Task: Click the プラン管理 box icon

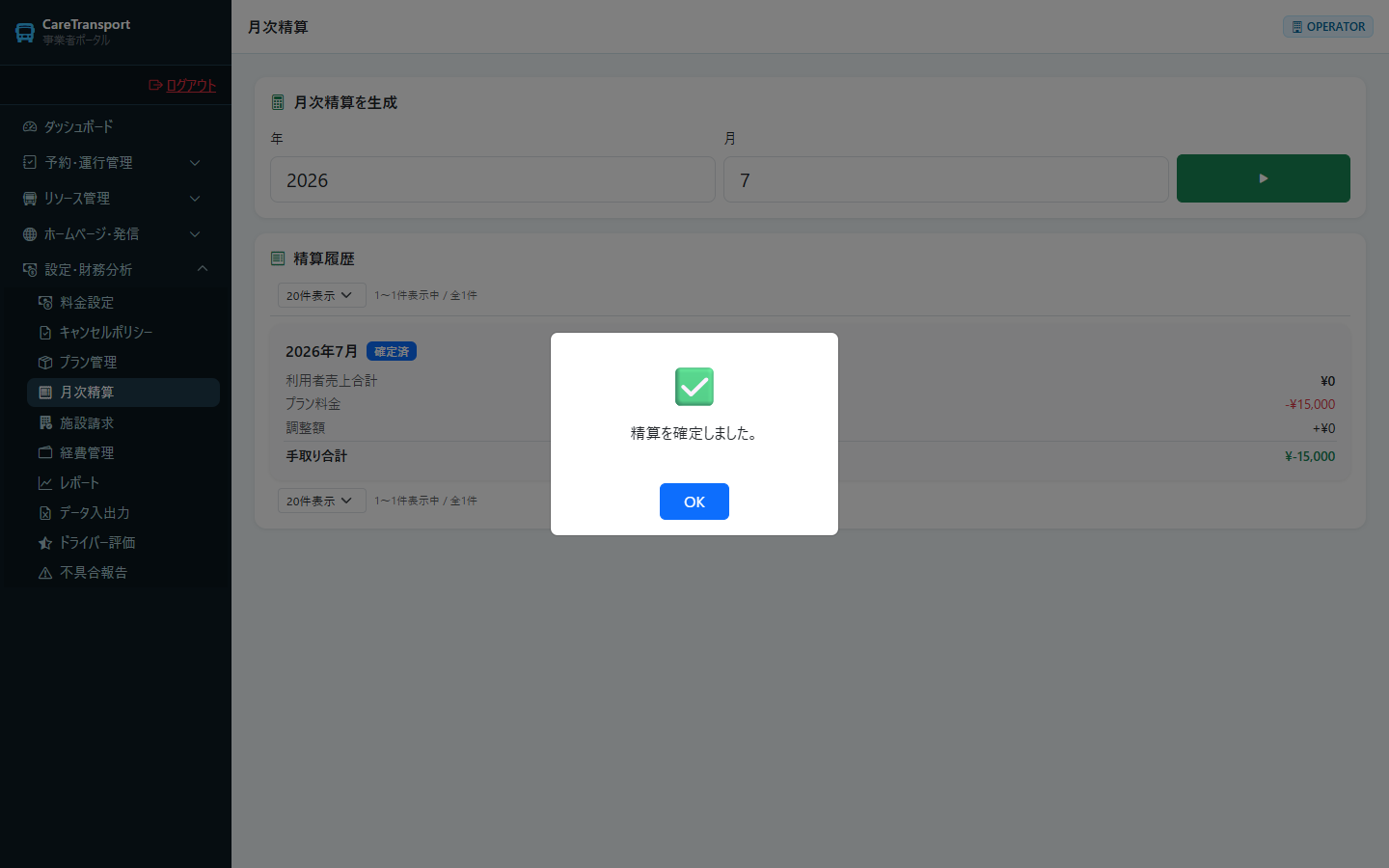Action: coord(45,362)
